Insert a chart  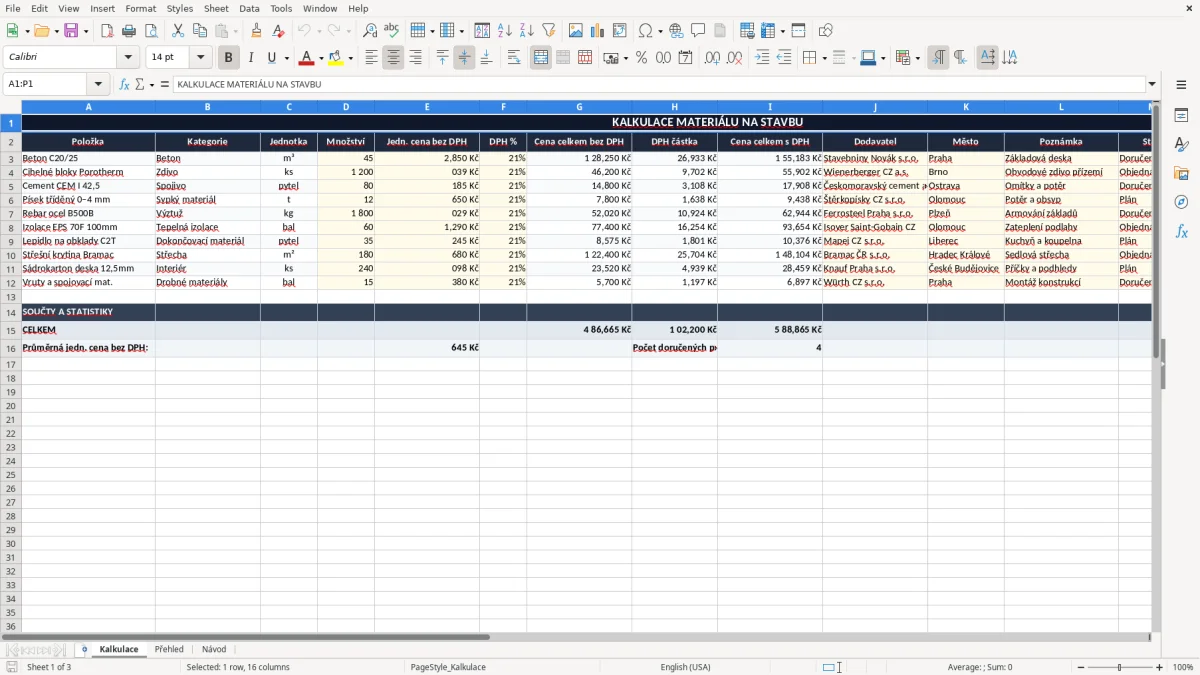pos(598,31)
